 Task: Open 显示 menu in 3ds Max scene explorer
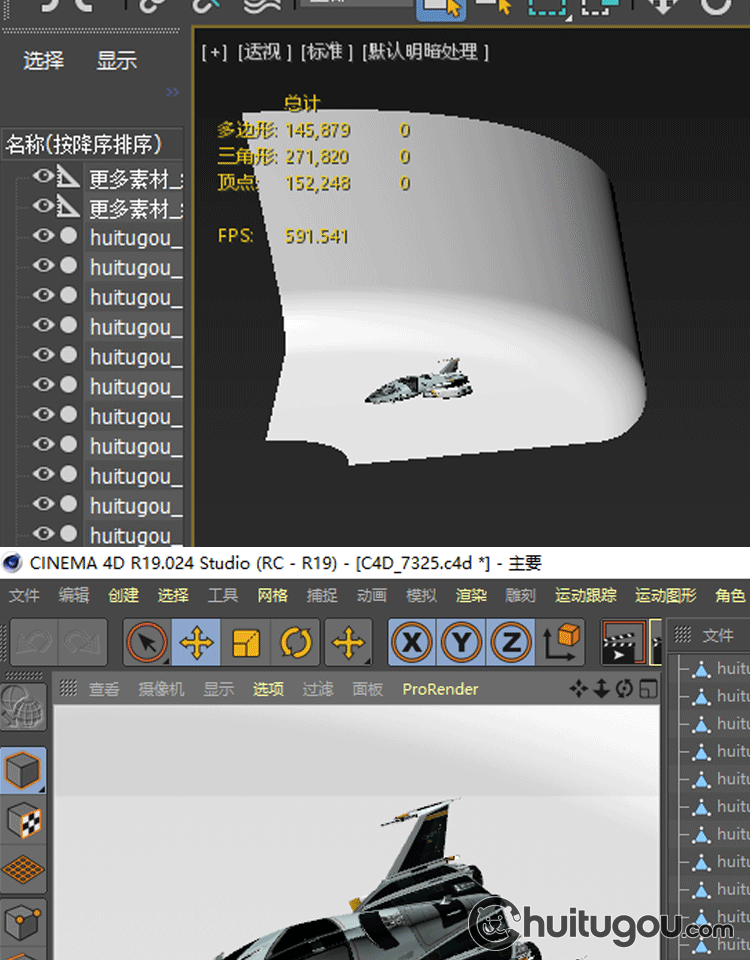pos(116,60)
